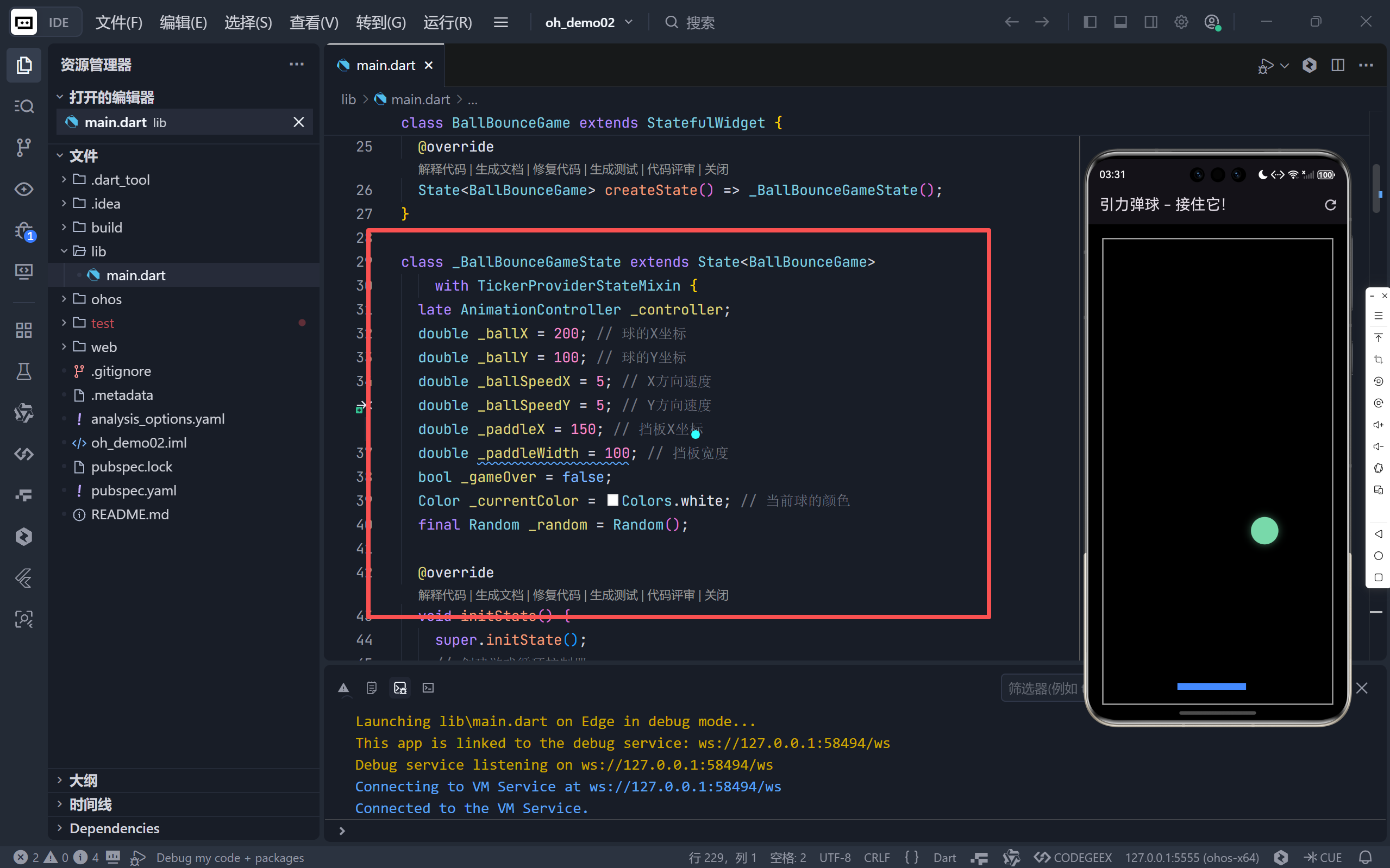
Task: Open the notifications bell in status bar
Action: pyautogui.click(x=1366, y=857)
